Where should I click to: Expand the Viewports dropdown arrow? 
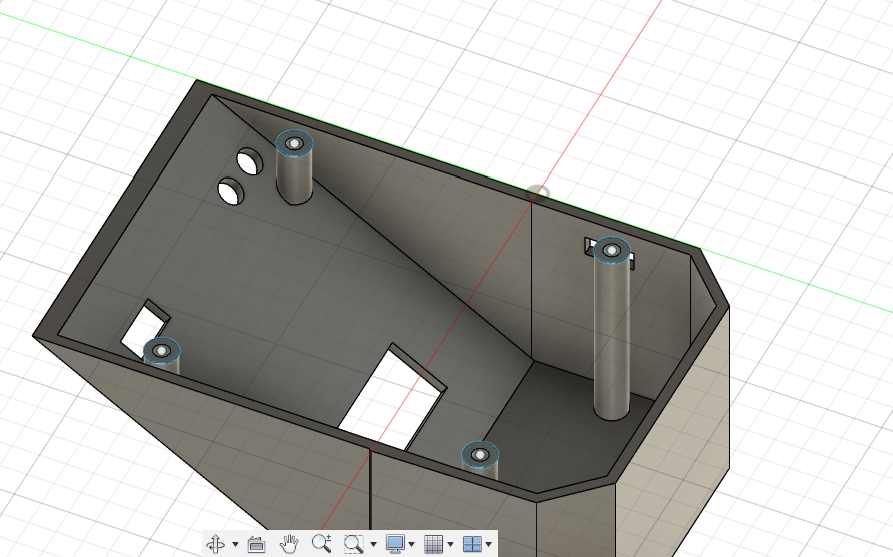point(488,545)
